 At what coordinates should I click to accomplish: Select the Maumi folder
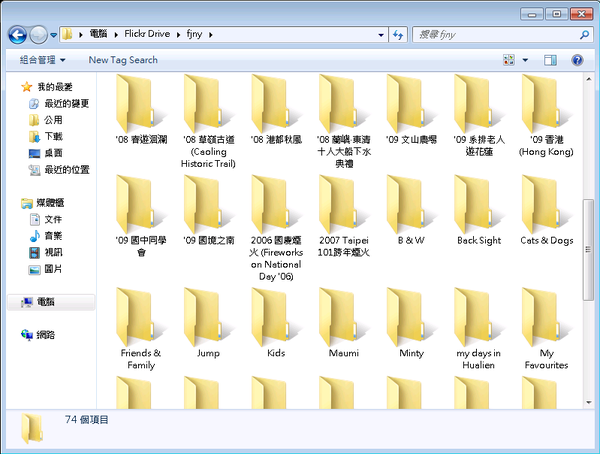344,323
